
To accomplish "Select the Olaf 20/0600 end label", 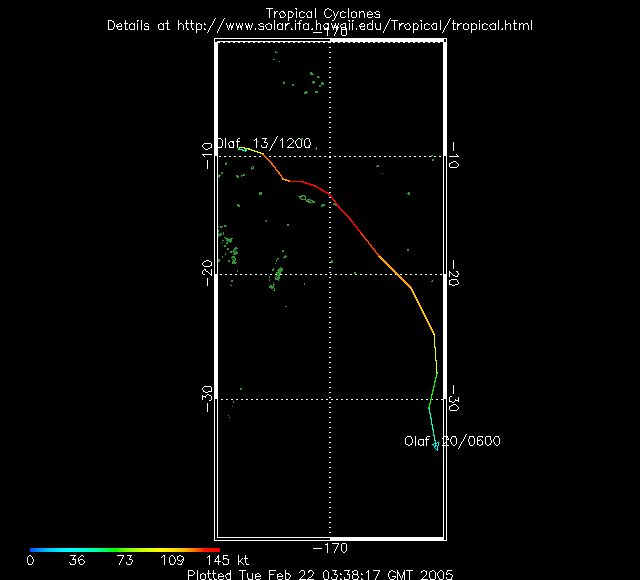I will point(452,441).
